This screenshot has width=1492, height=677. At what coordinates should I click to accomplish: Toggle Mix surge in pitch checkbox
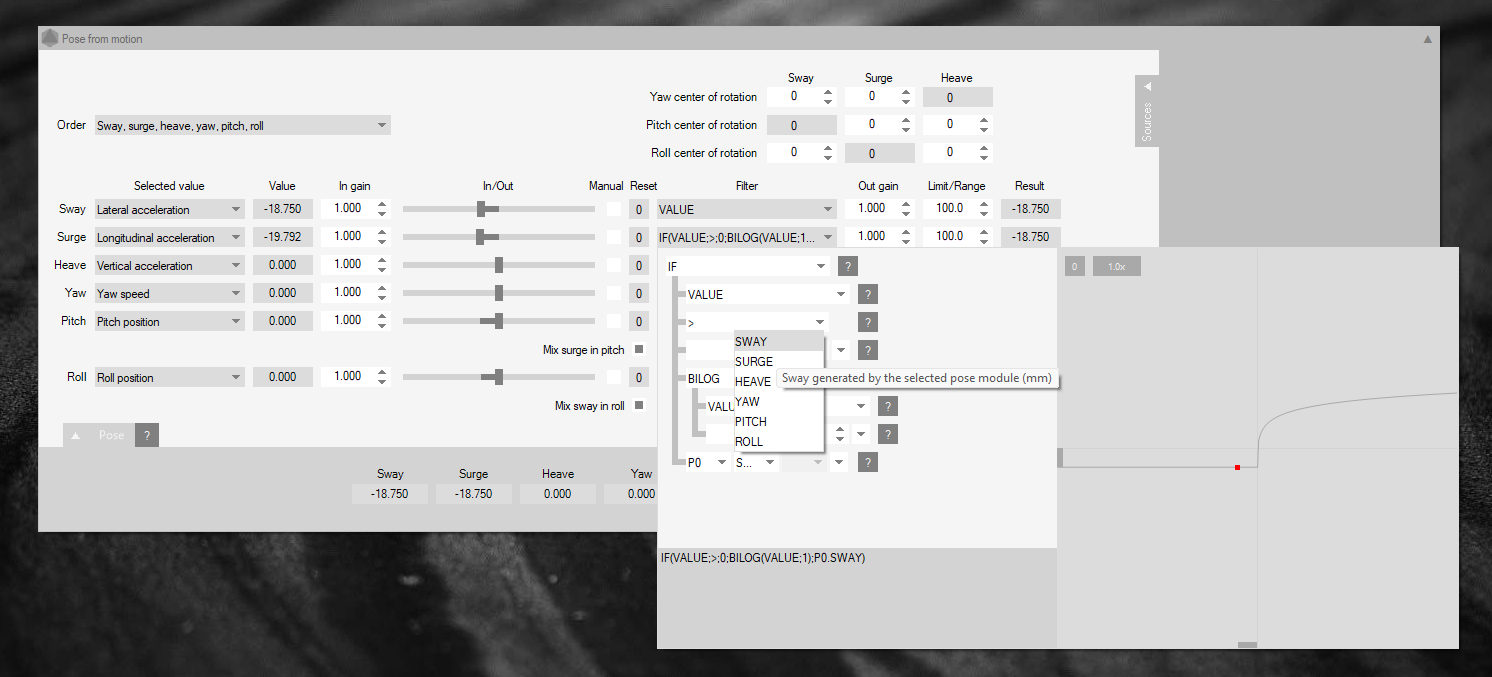[639, 349]
